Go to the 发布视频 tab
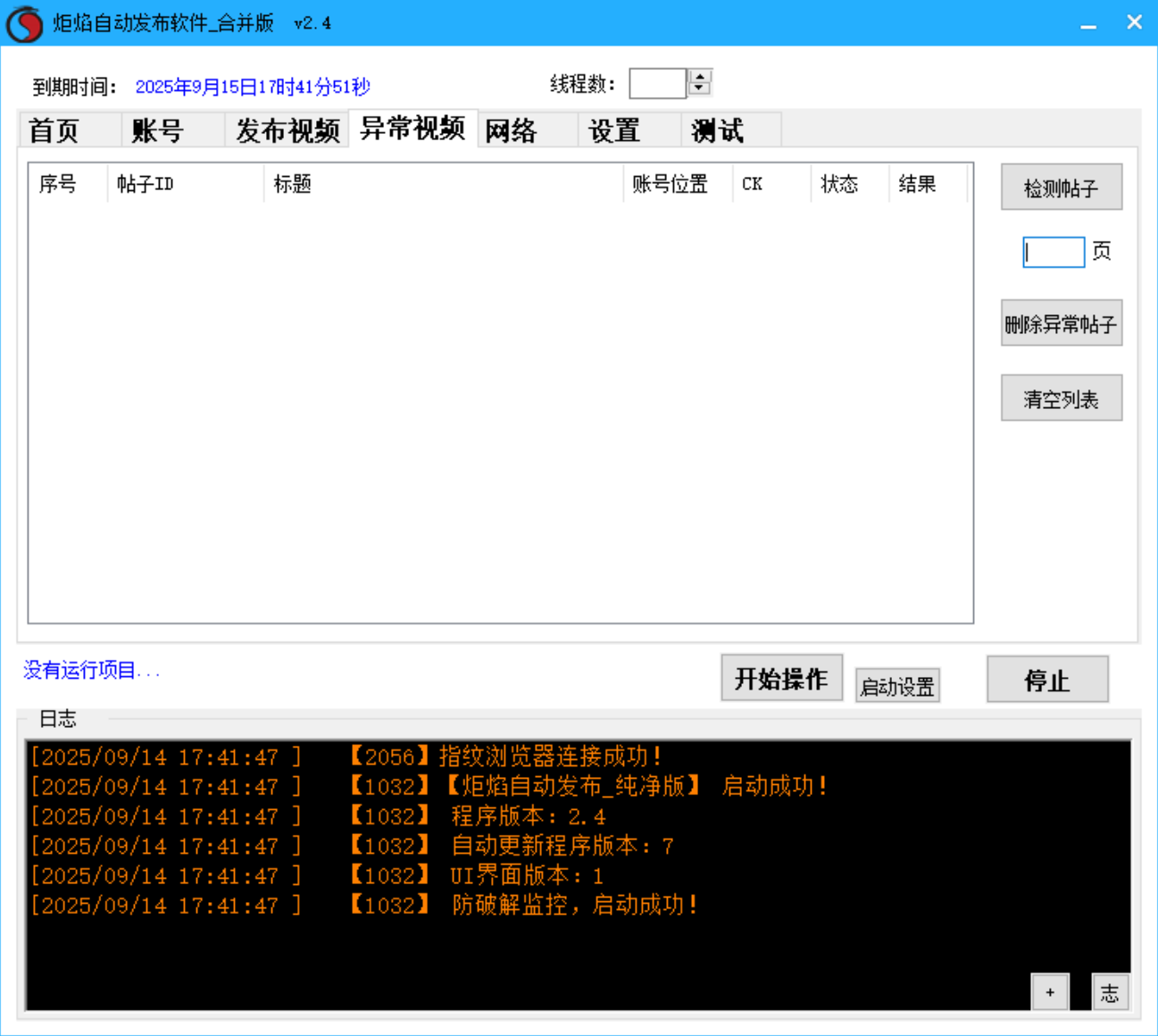The image size is (1158, 1036). (x=287, y=130)
